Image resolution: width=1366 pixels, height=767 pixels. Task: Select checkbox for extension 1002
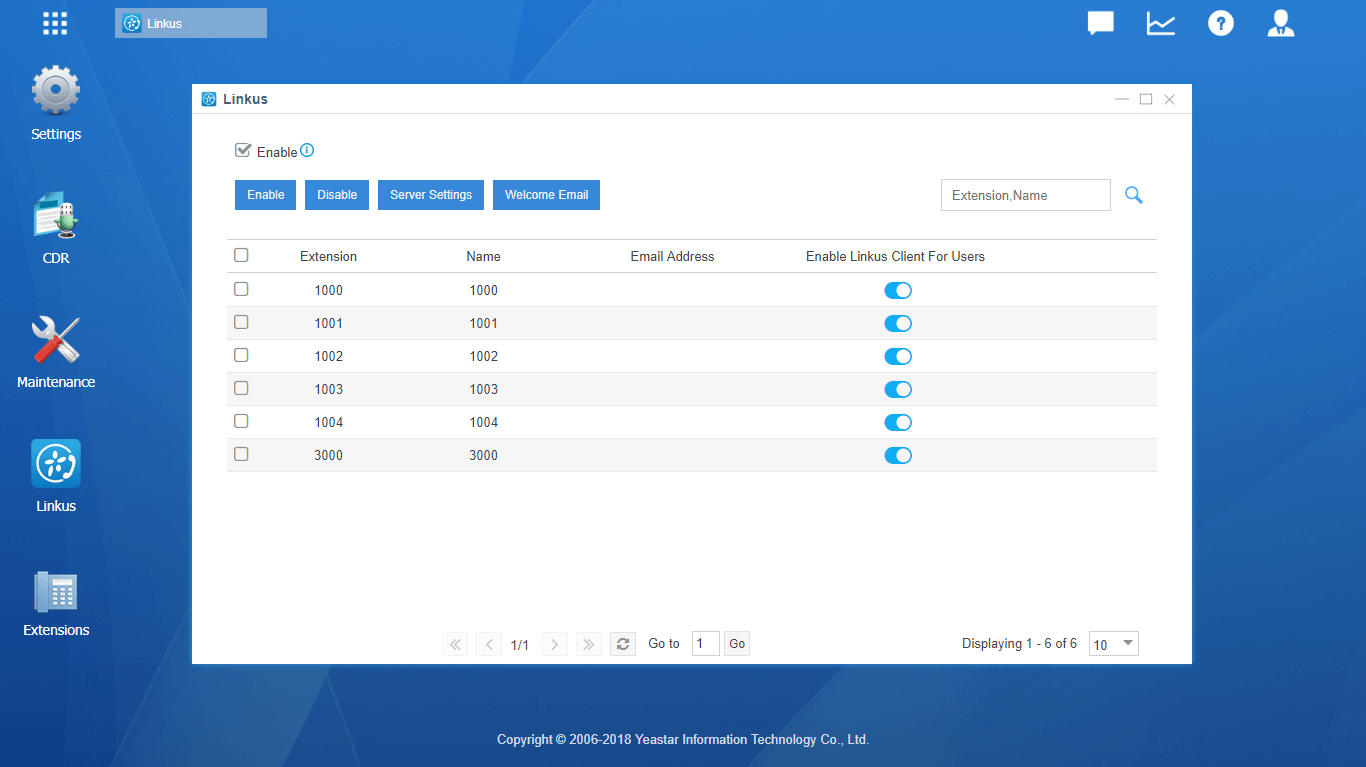point(241,355)
